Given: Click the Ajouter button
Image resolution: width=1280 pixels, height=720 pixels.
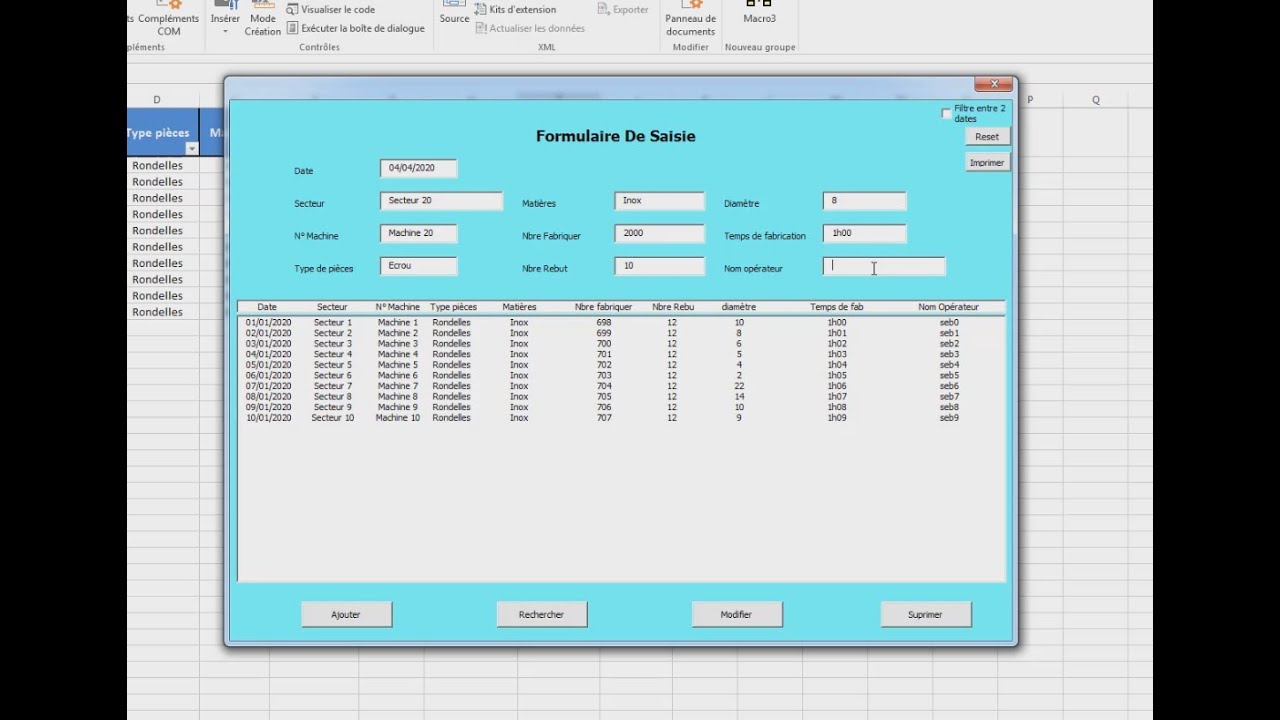Looking at the screenshot, I should click(x=346, y=615).
